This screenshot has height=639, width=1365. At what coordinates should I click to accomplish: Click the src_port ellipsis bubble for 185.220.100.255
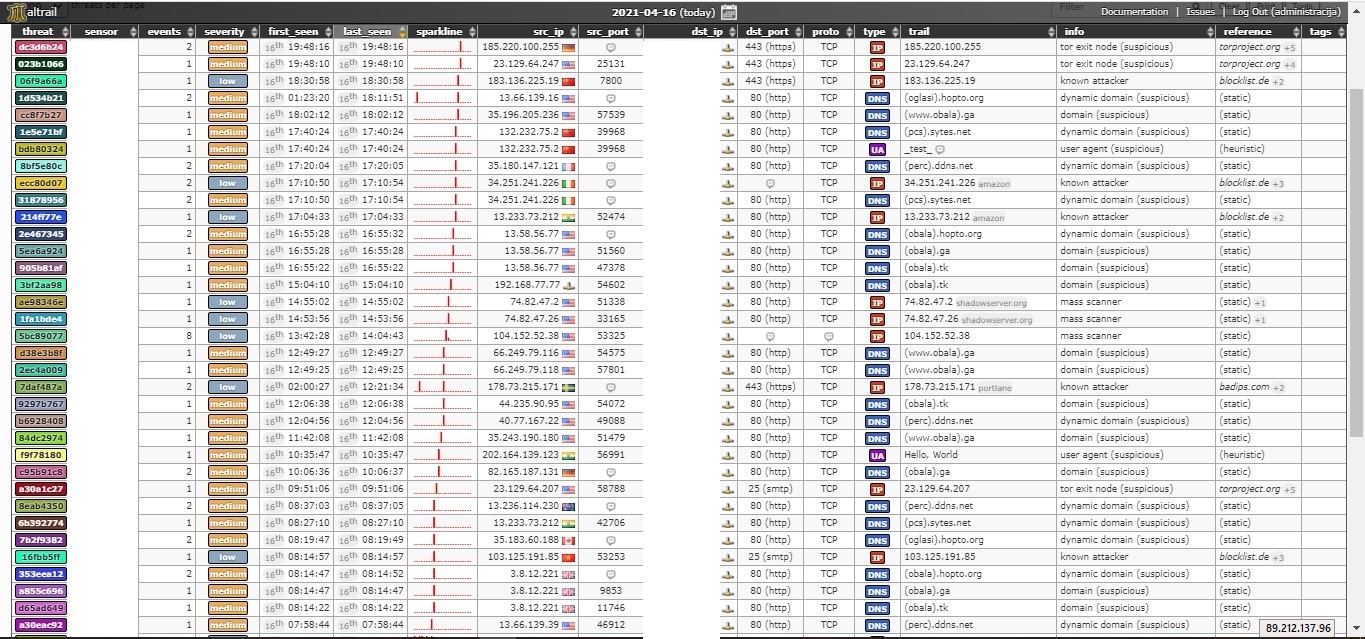611,47
